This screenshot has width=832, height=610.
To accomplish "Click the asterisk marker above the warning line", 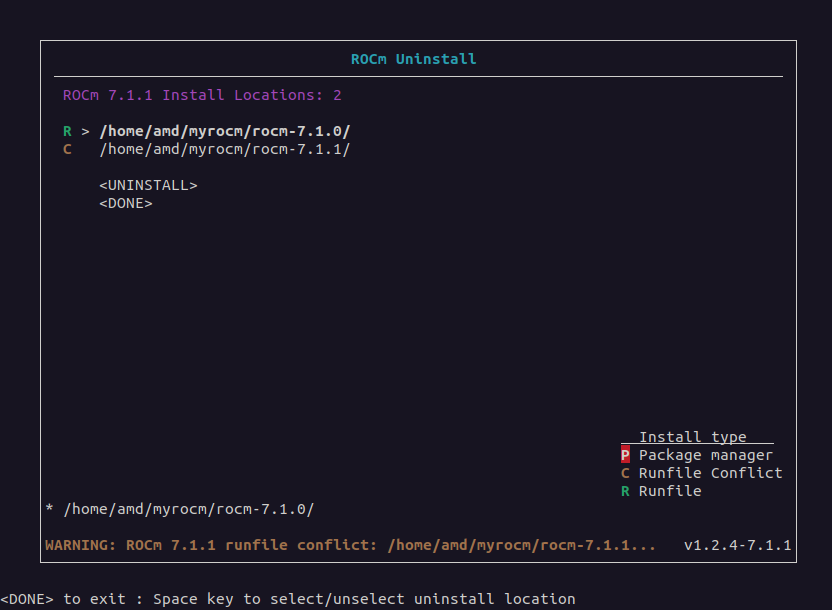I will coord(50,510).
